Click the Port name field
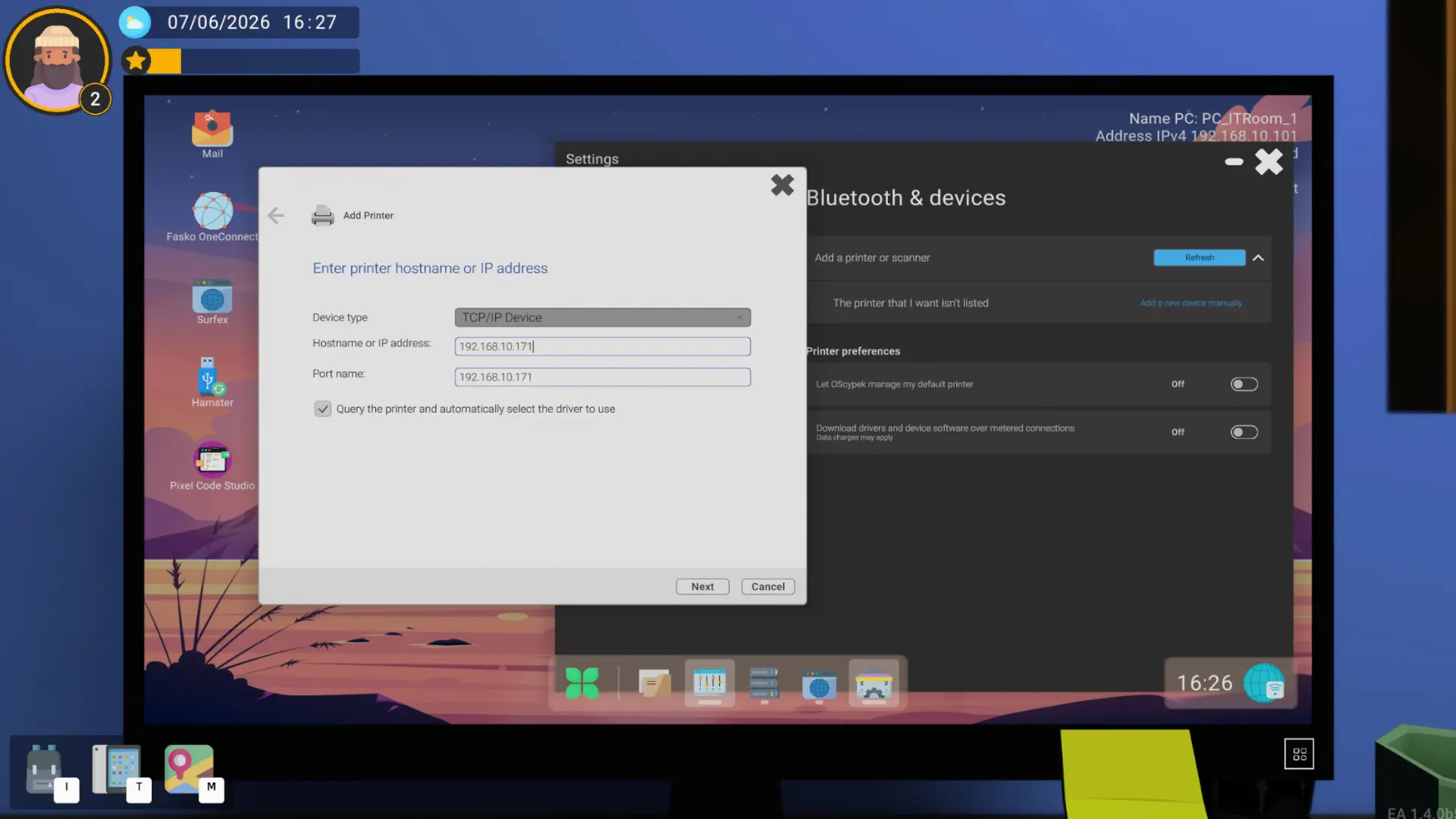This screenshot has width=1456, height=819. (x=603, y=377)
